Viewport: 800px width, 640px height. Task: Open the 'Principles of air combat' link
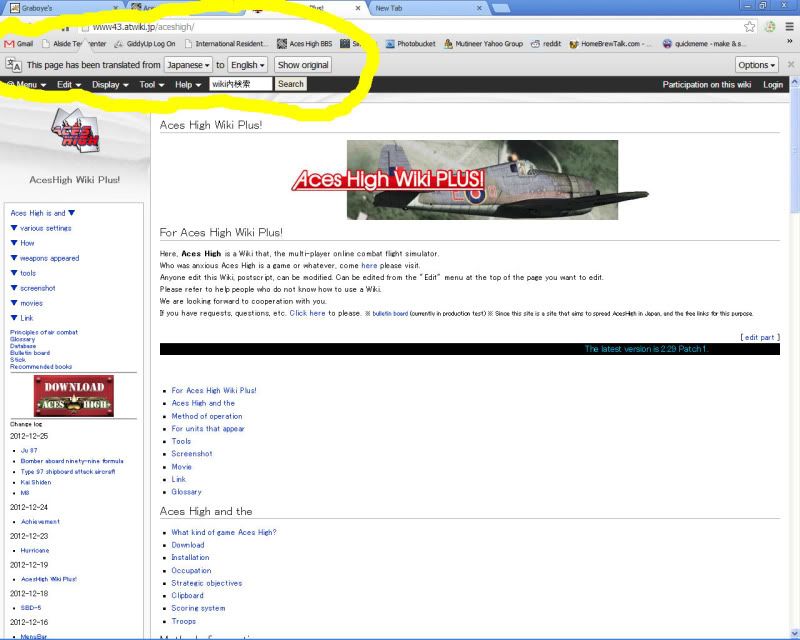pyautogui.click(x=44, y=332)
